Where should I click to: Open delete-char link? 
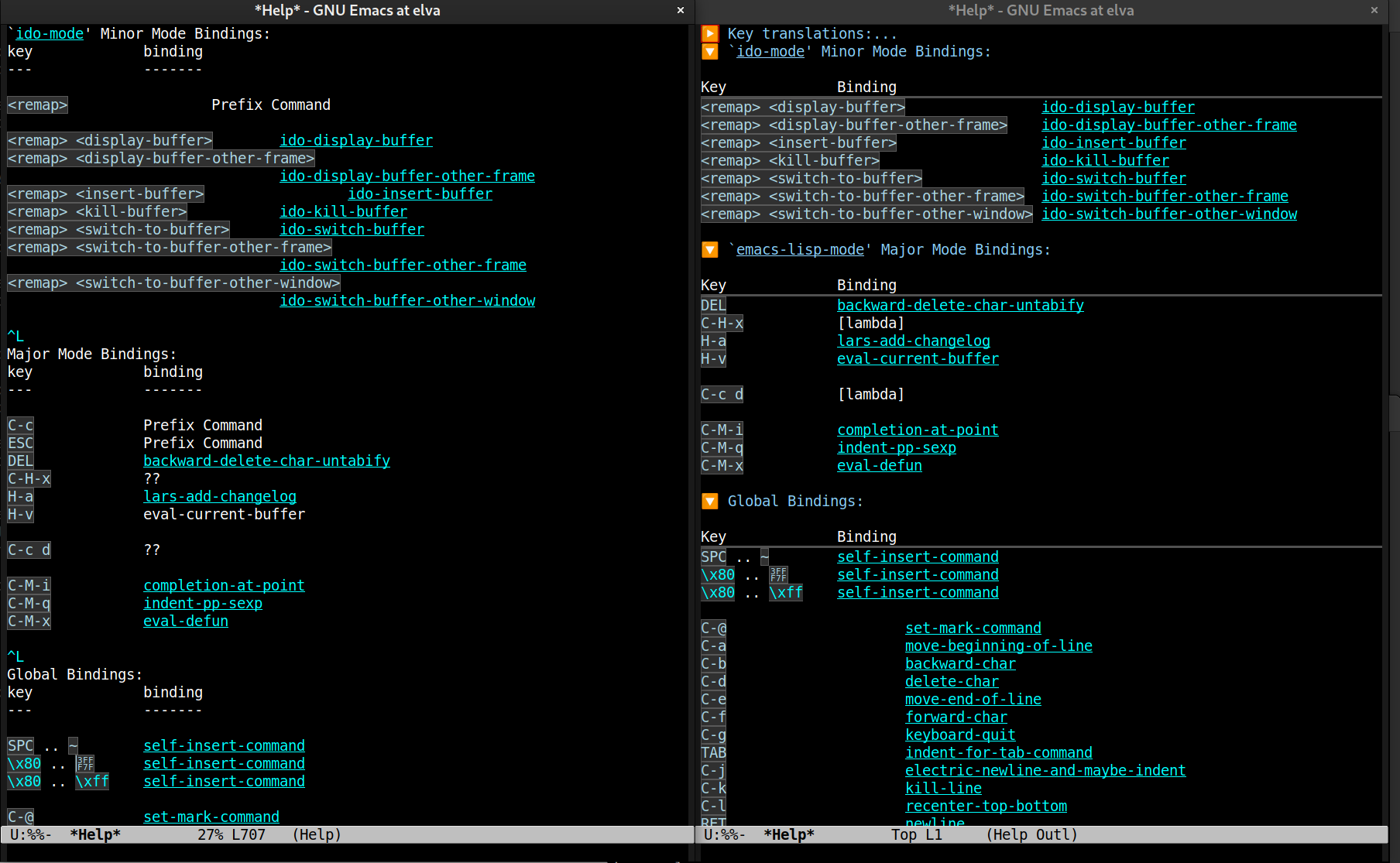952,681
